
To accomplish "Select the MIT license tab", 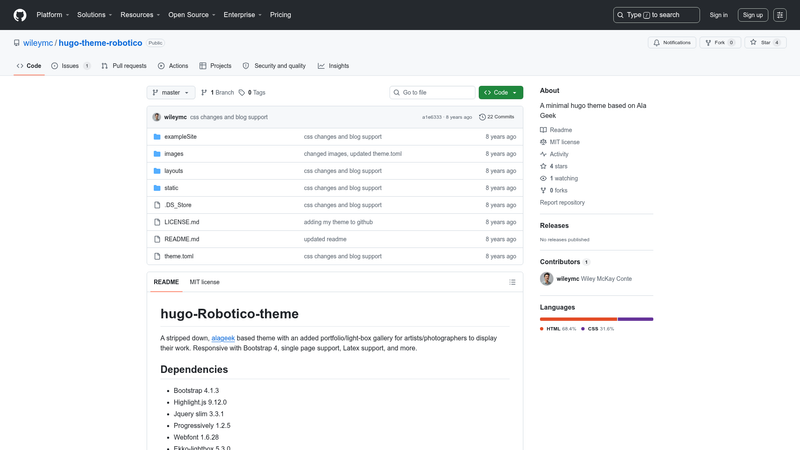I will (205, 282).
